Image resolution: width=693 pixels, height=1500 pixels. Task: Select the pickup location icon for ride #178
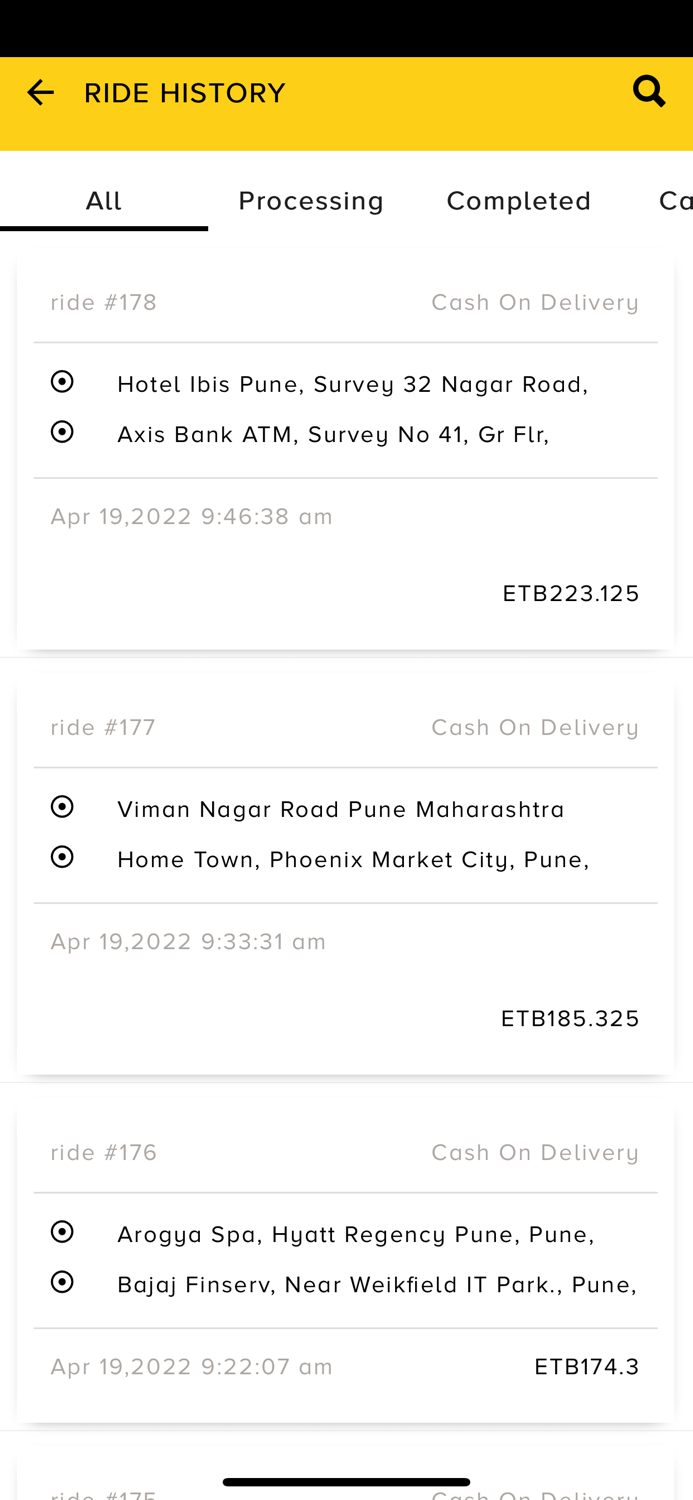coord(62,381)
